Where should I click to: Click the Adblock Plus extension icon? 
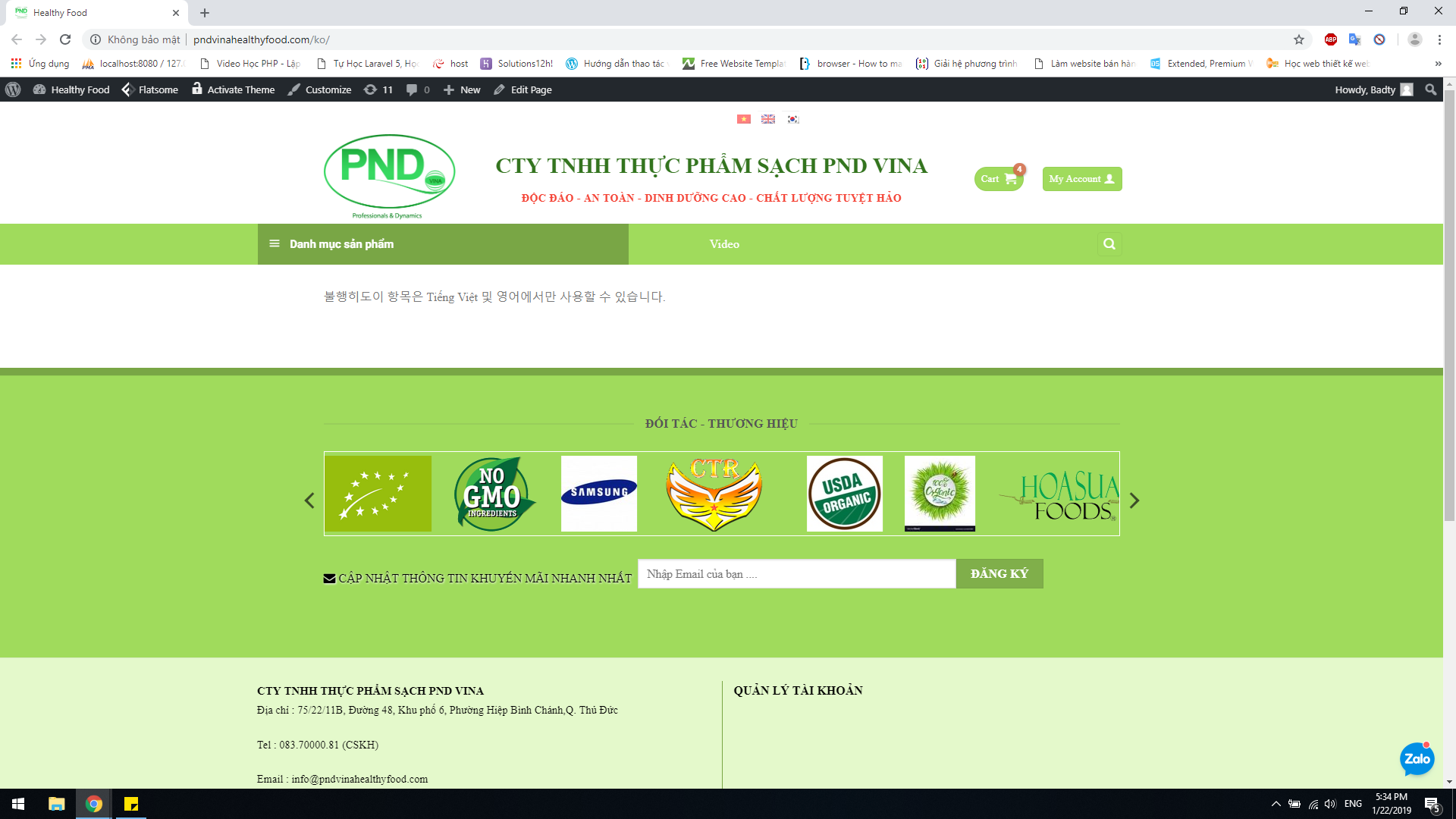click(1331, 39)
